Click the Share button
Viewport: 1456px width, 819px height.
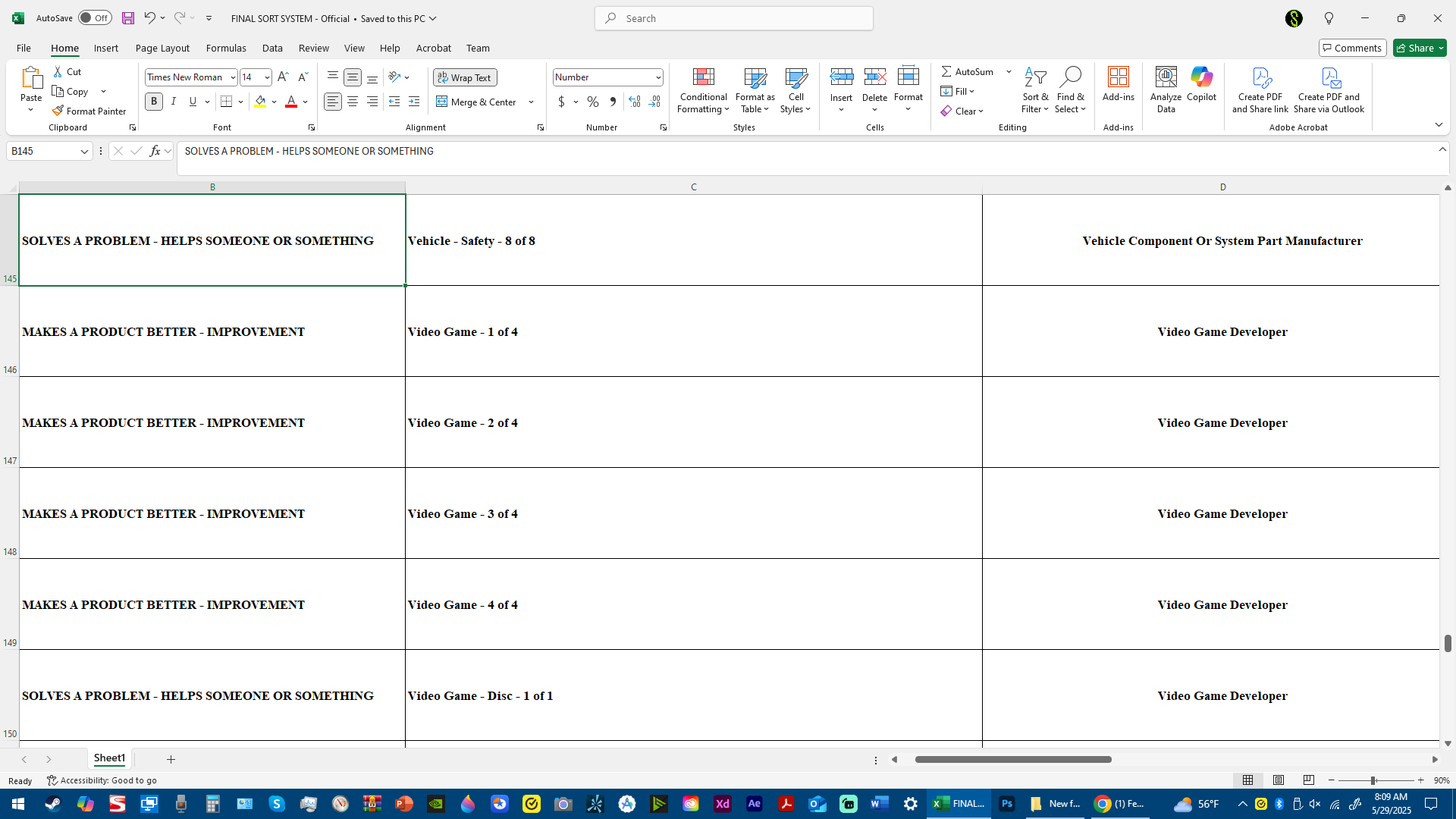[x=1420, y=48]
